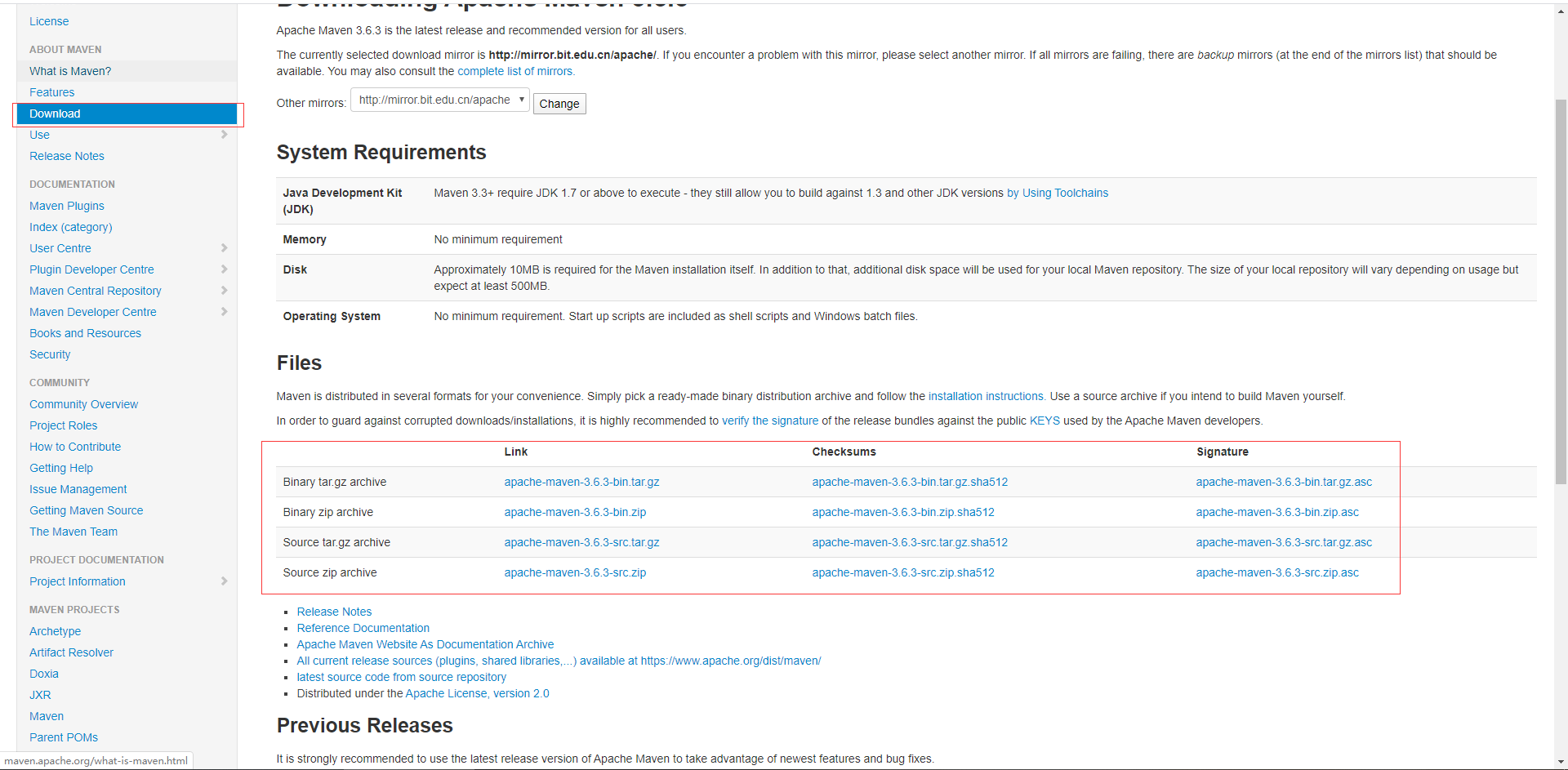
Task: Download apache-maven-3.6.3-bin.zip
Action: coord(575,512)
